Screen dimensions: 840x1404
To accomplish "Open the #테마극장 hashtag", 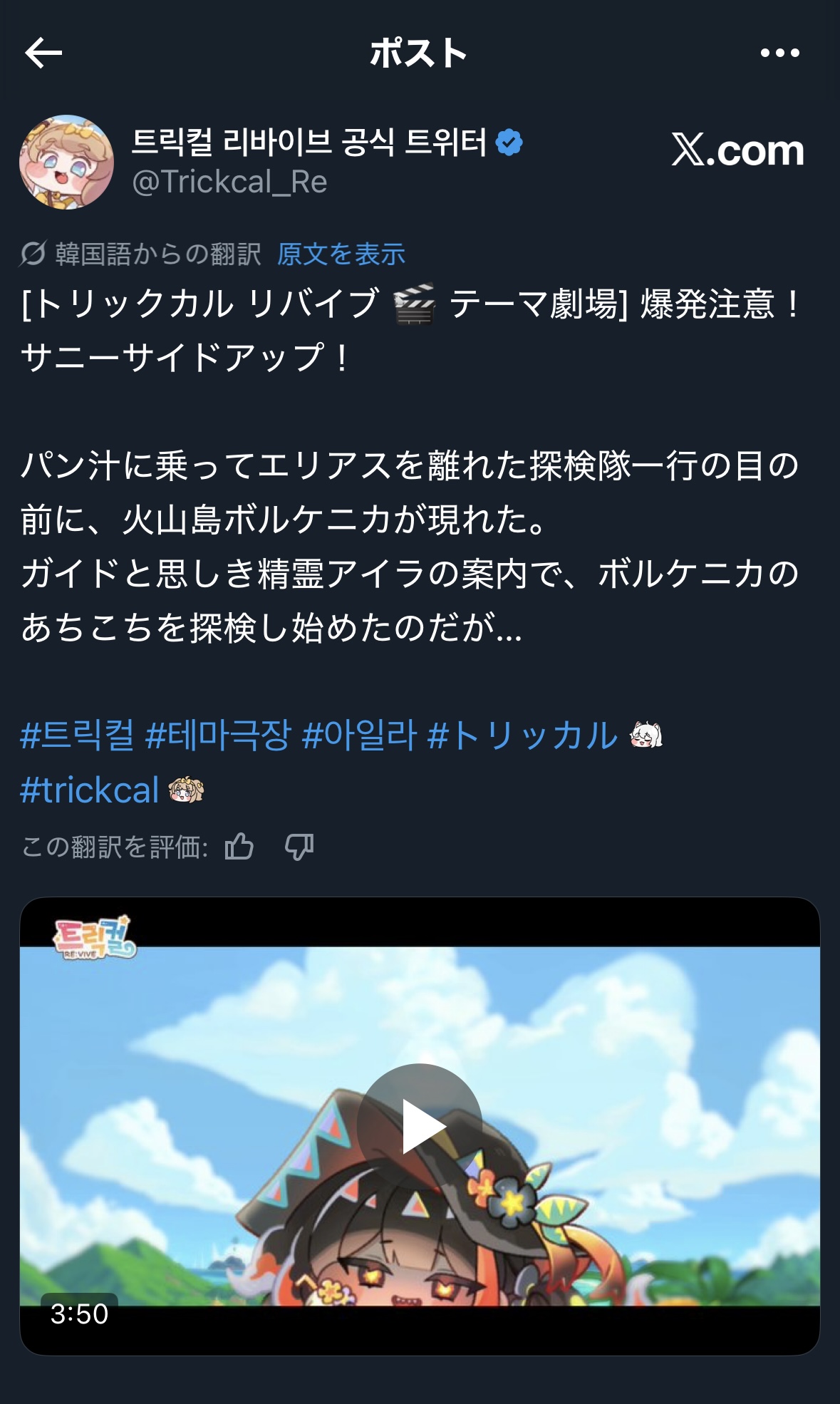I will (218, 735).
